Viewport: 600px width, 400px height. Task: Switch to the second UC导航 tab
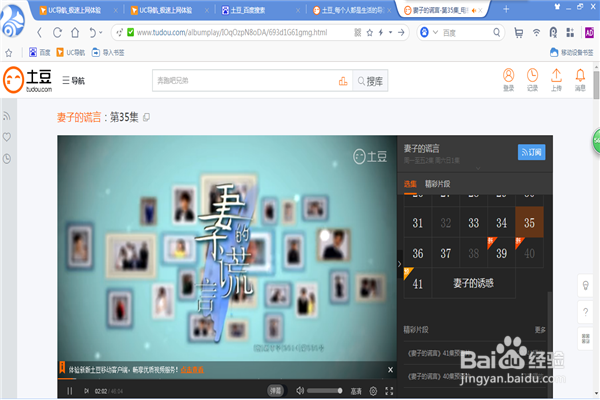point(166,10)
